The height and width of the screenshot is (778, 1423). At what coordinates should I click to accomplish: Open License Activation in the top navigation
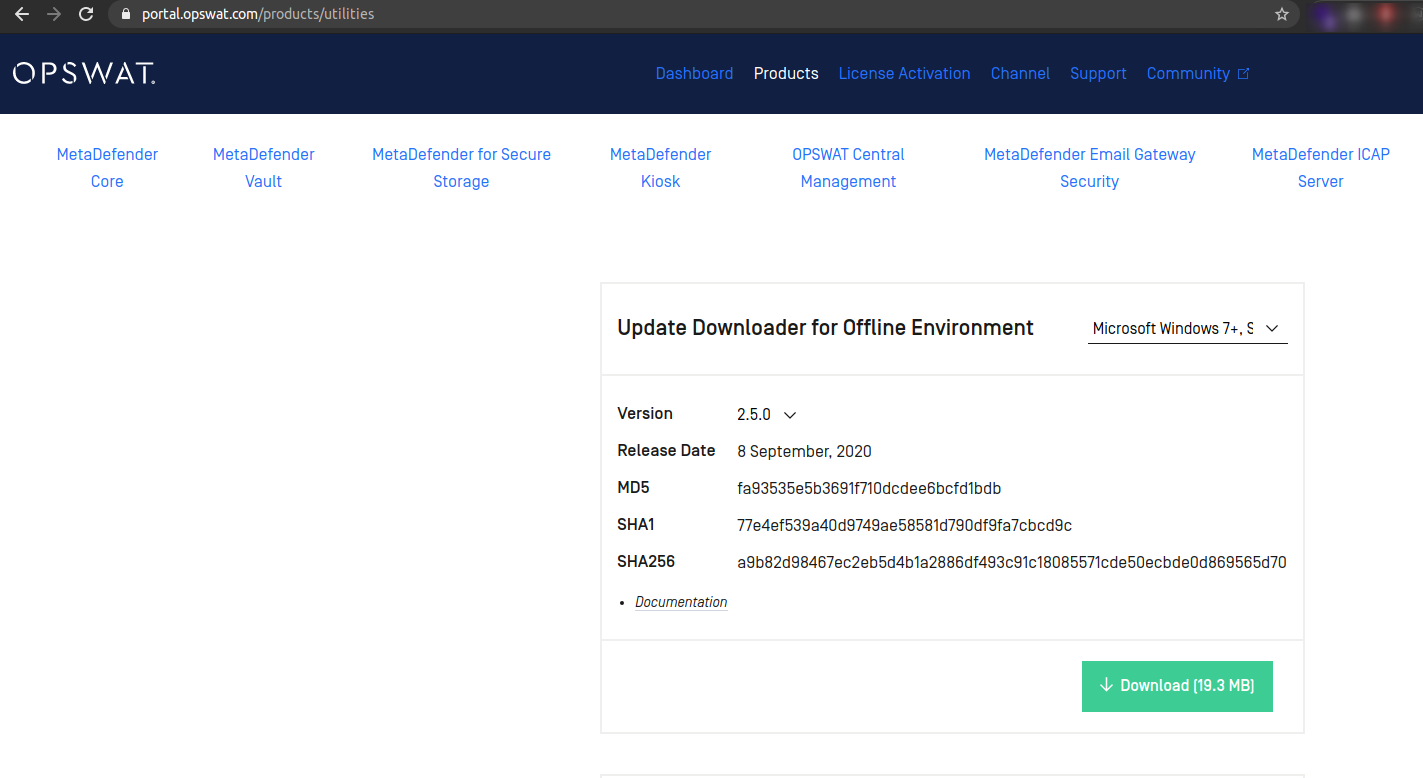[x=904, y=74]
